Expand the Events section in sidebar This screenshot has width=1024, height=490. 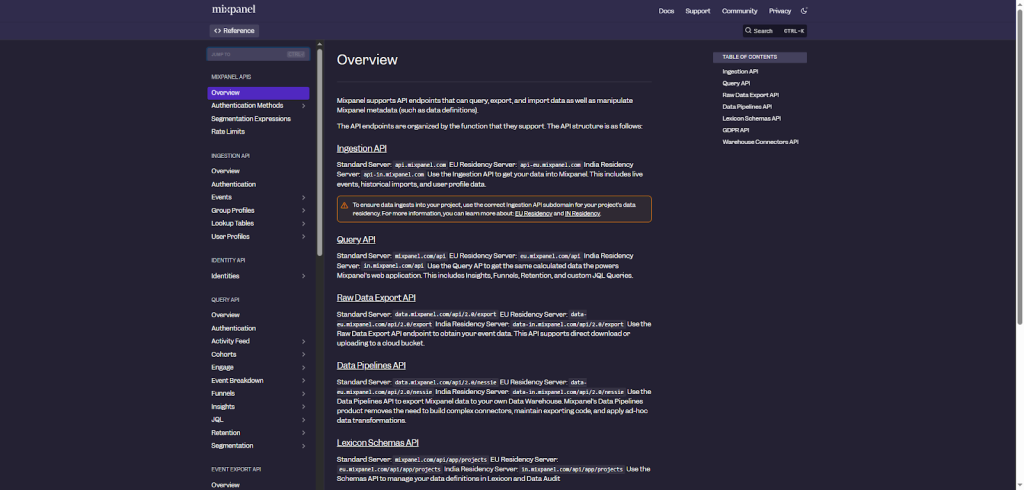click(303, 197)
